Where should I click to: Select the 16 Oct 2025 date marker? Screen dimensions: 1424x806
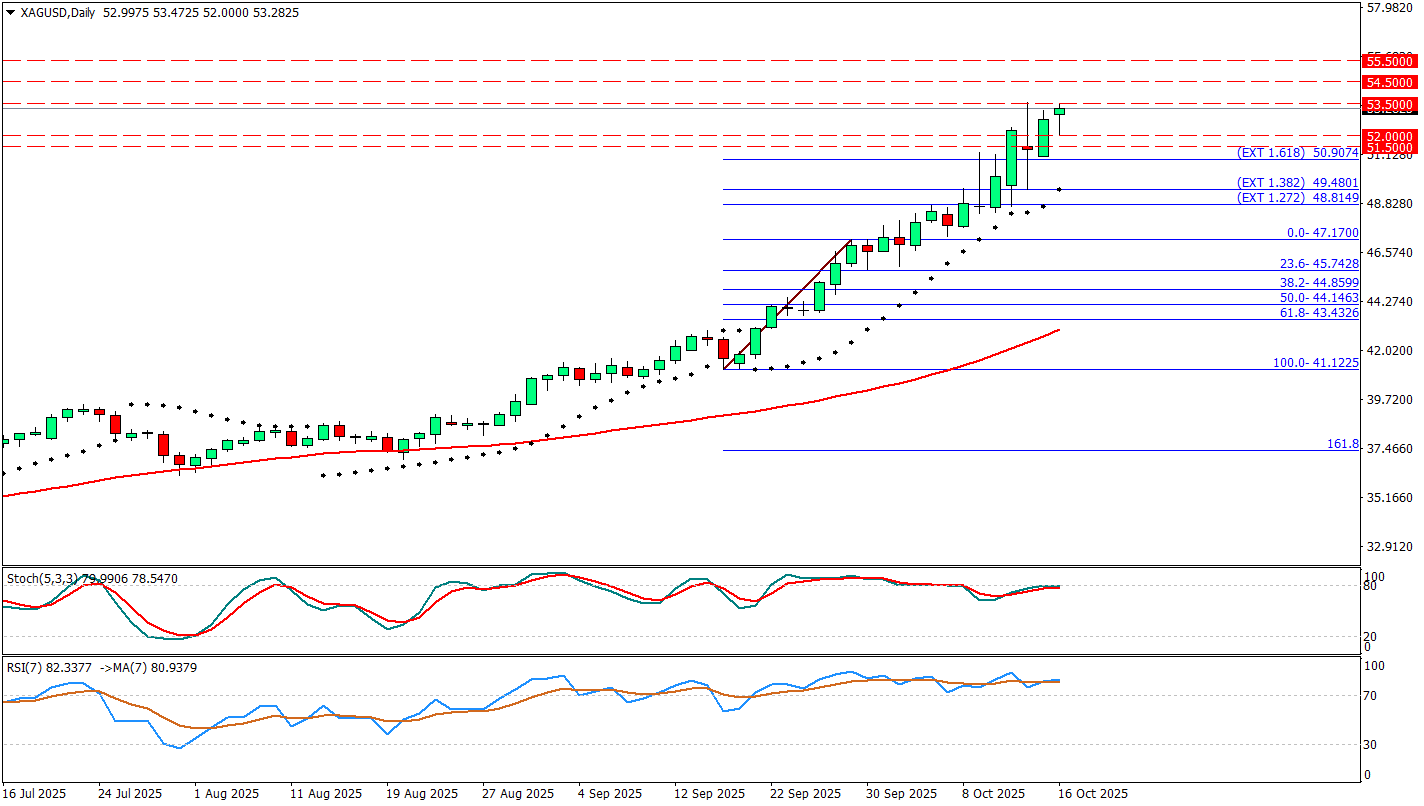pos(1092,794)
